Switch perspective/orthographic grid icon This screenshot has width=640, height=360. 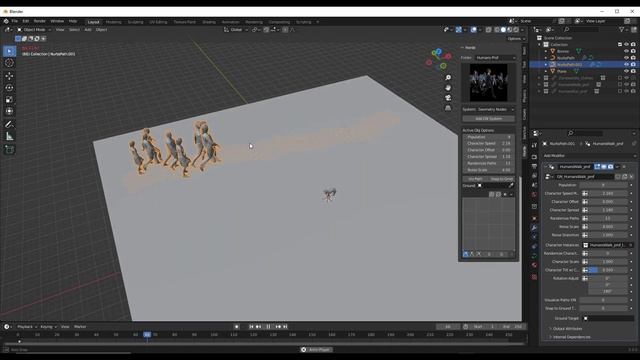pos(448,108)
